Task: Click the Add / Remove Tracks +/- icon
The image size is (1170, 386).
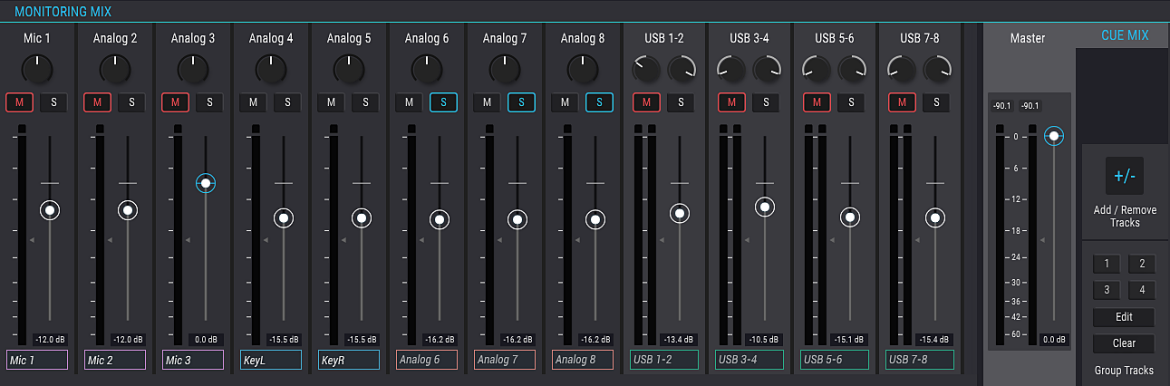Action: 1124,176
